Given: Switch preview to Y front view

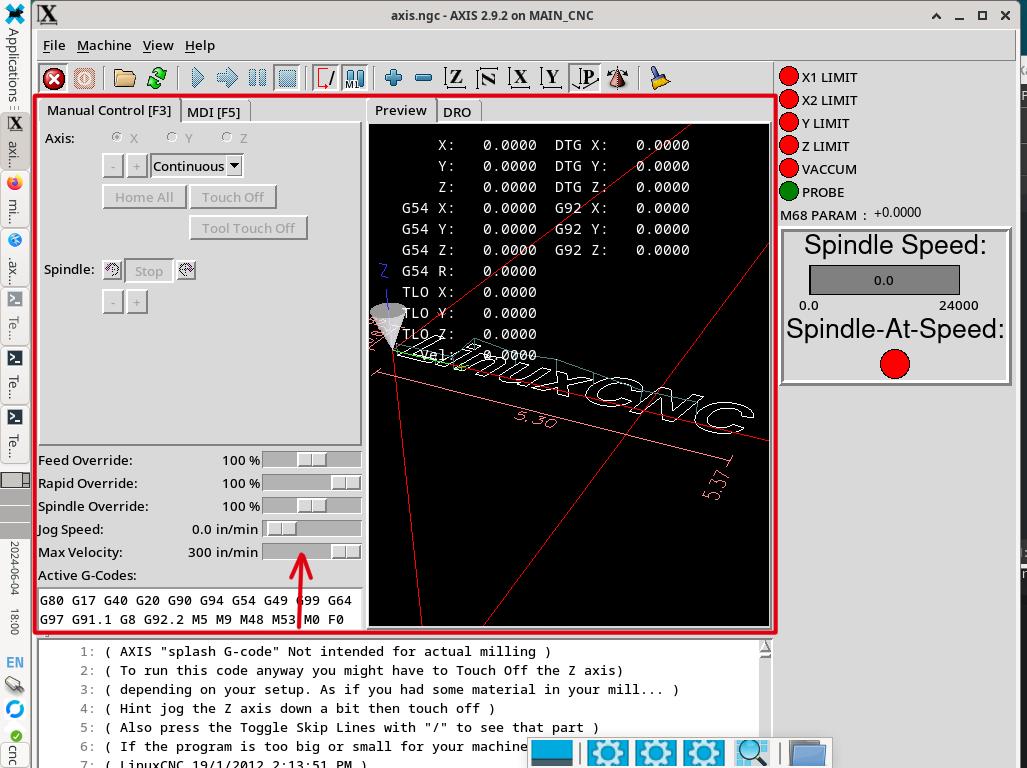Looking at the screenshot, I should coord(551,79).
